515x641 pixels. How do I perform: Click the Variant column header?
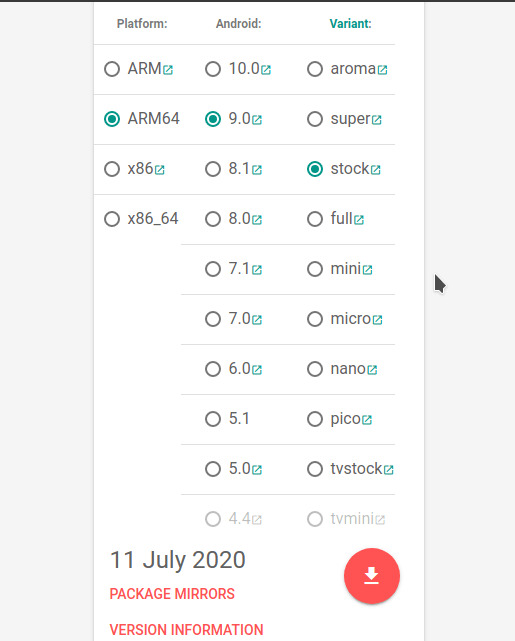[x=350, y=24]
